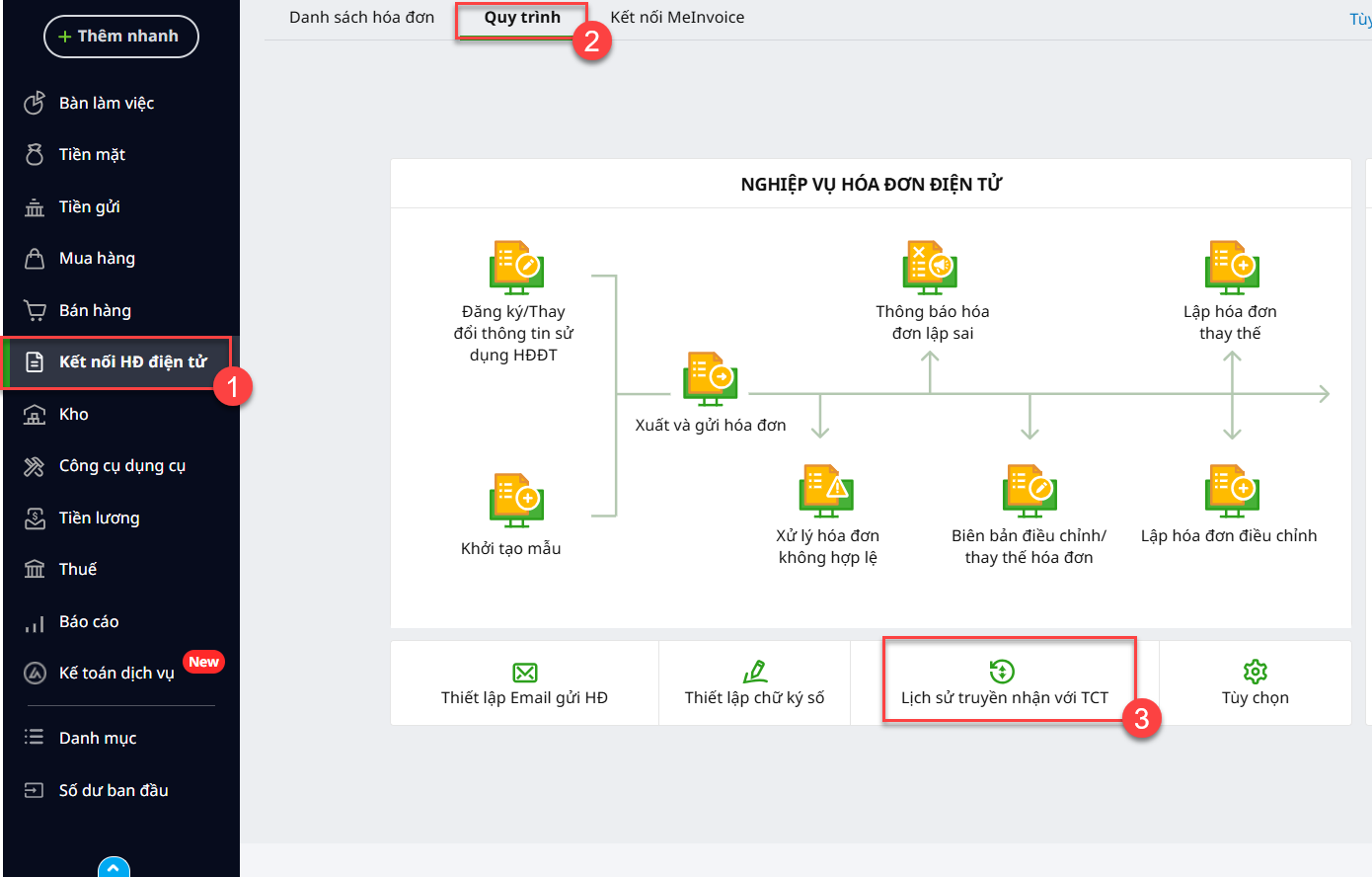Viewport: 1372px width, 877px height.
Task: Open Thiết lập chữ ký số
Action: (x=754, y=683)
